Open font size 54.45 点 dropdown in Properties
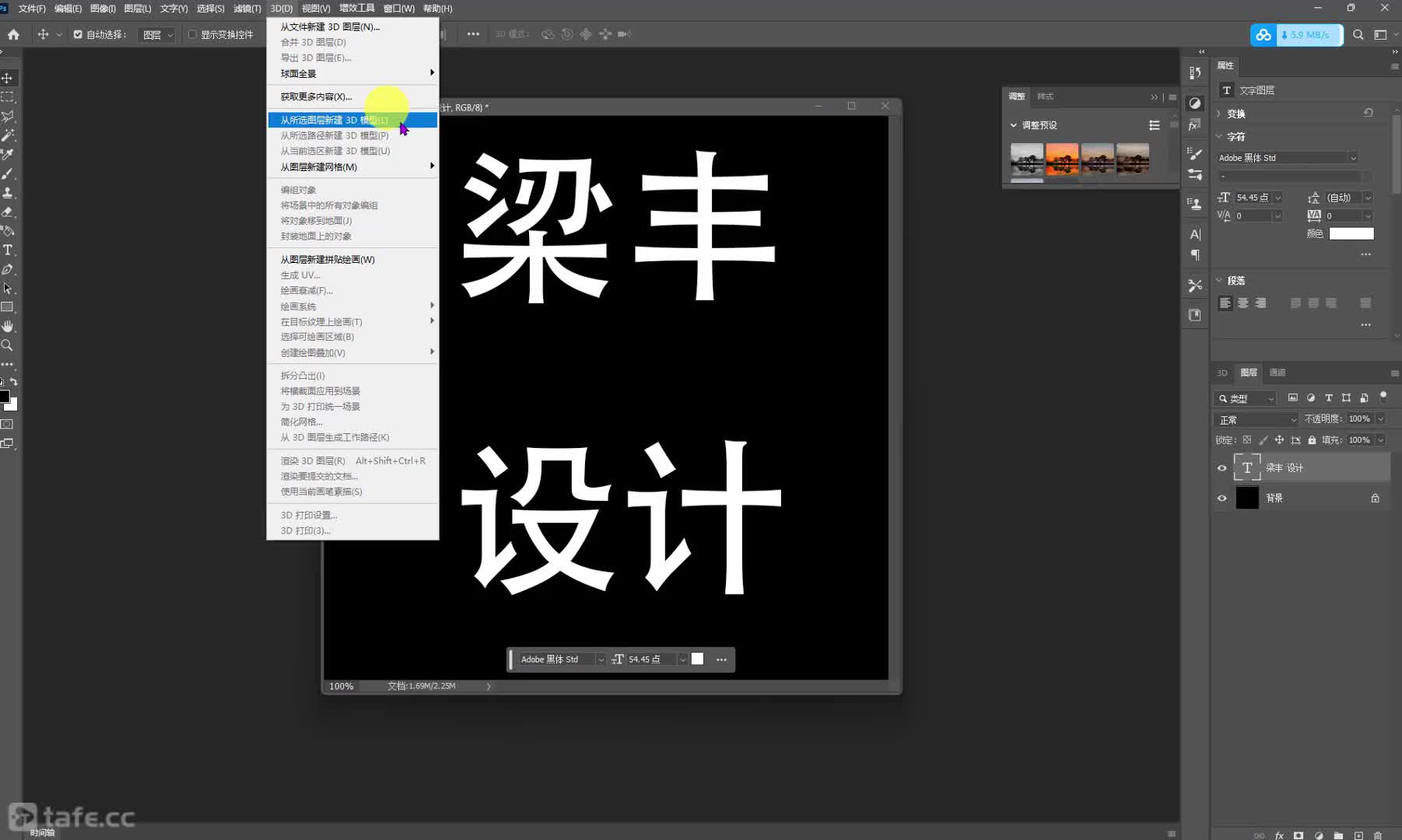 1278,198
